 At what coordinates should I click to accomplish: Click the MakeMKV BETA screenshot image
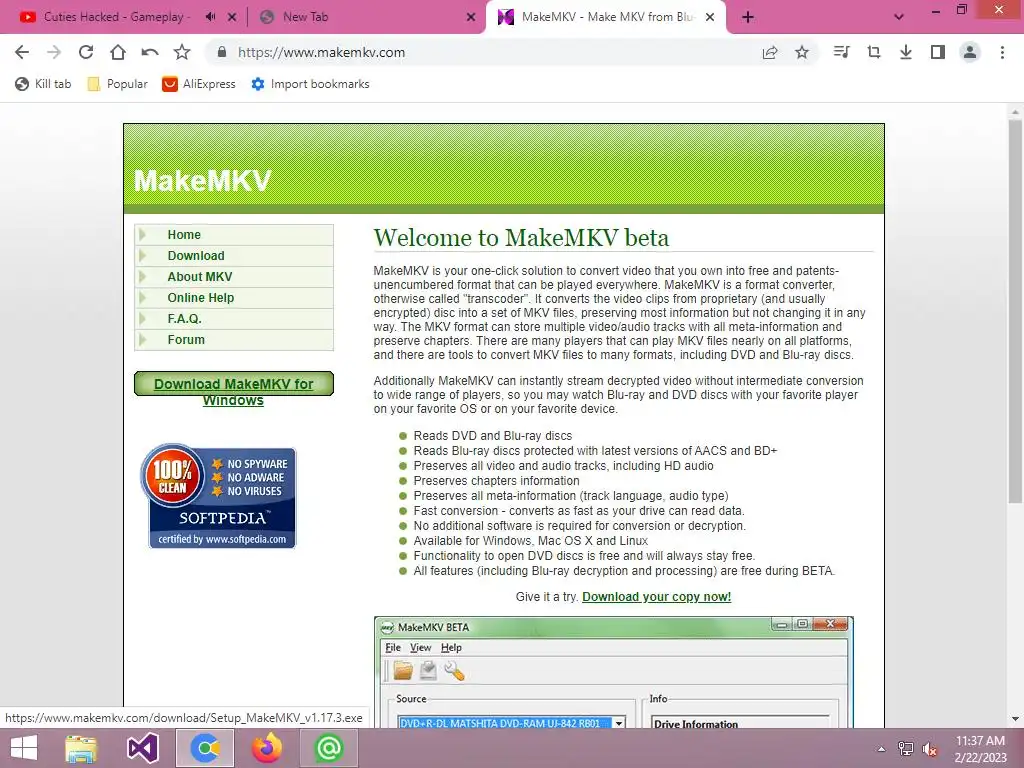614,671
